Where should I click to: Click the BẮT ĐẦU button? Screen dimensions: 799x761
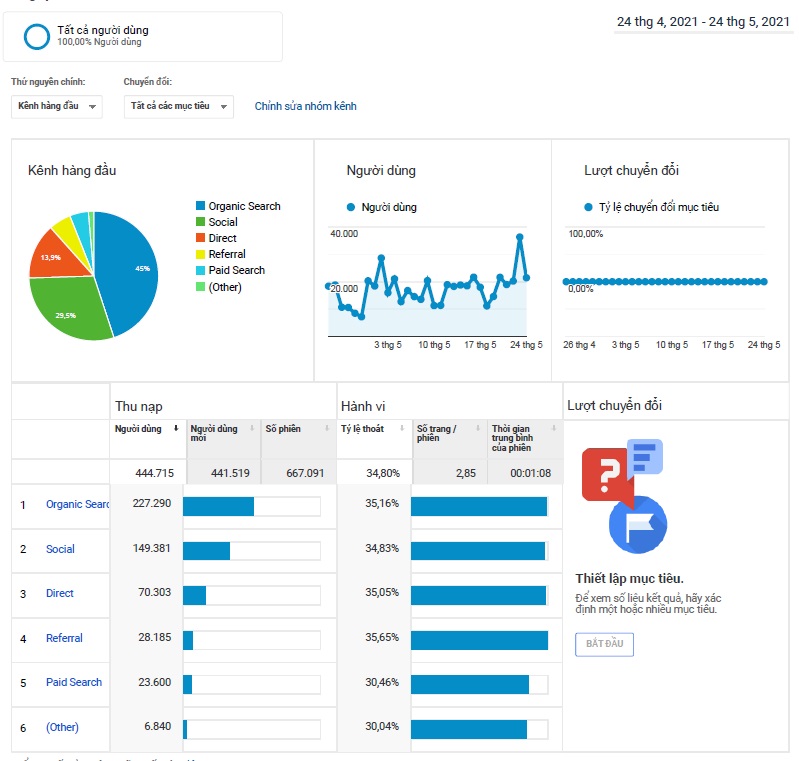click(604, 644)
